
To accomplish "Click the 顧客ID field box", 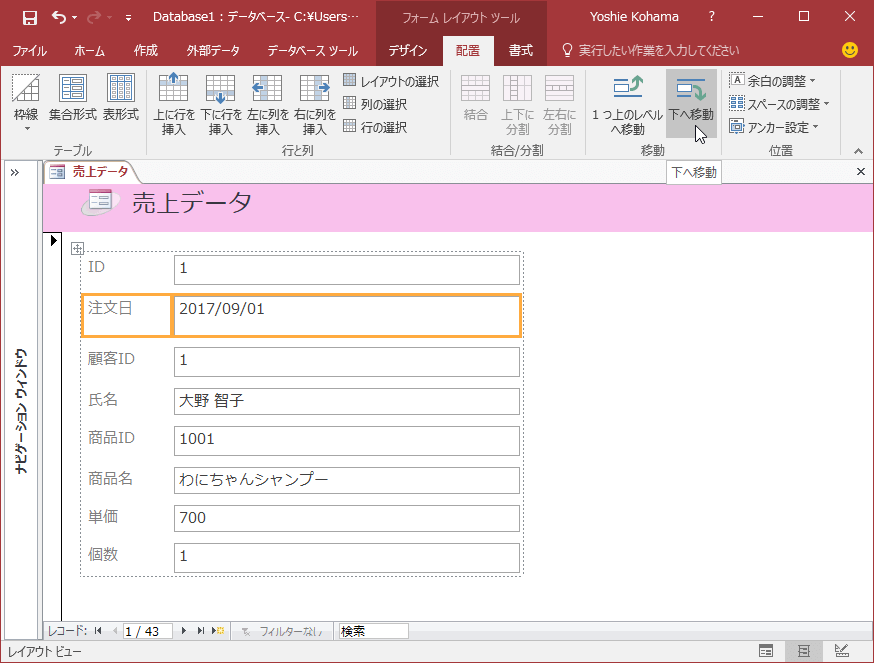I will (347, 361).
